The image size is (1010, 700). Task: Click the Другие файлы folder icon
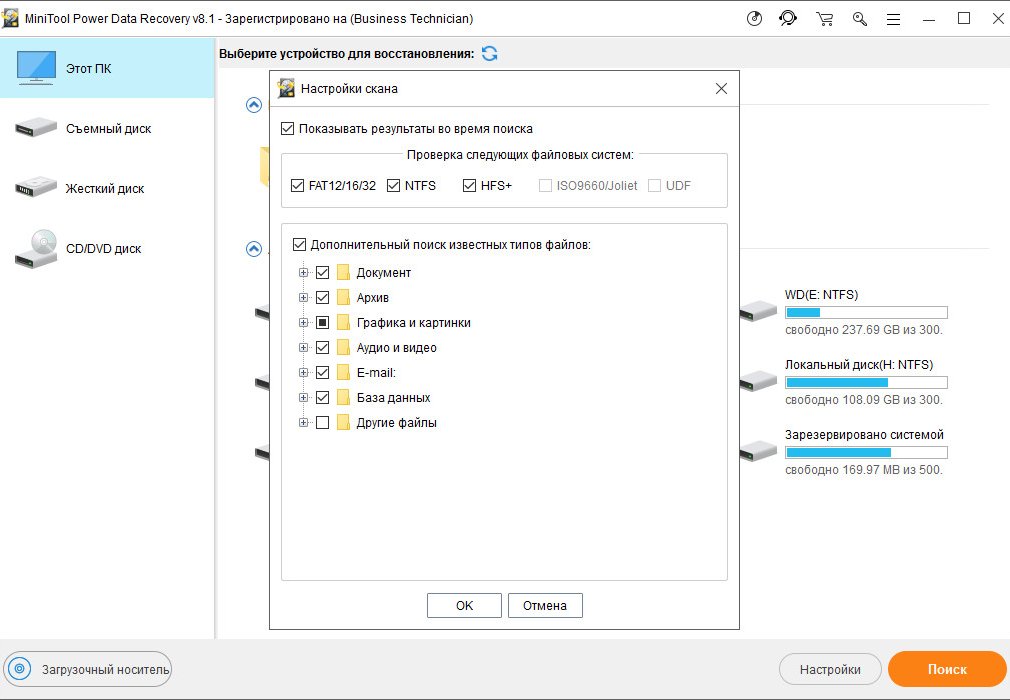(343, 423)
